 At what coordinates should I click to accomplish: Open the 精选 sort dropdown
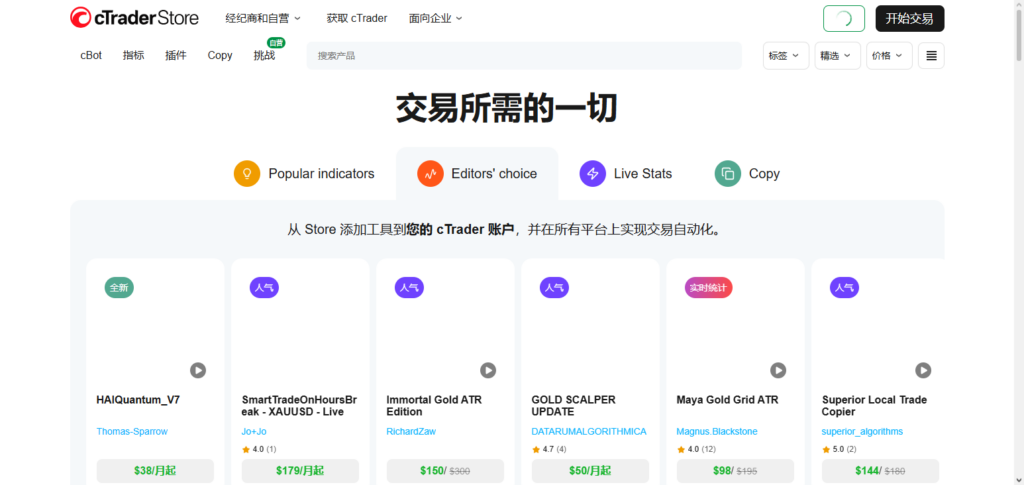tap(837, 55)
